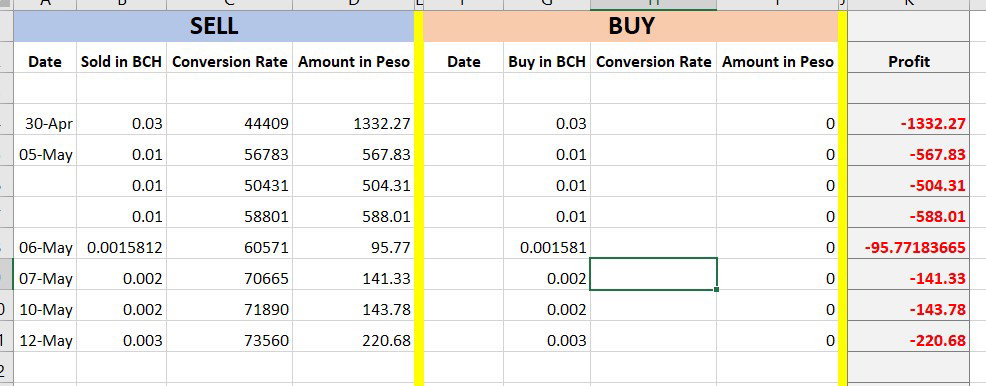Click the 70665 conversion rate cell
This screenshot has width=986, height=386.
230,278
